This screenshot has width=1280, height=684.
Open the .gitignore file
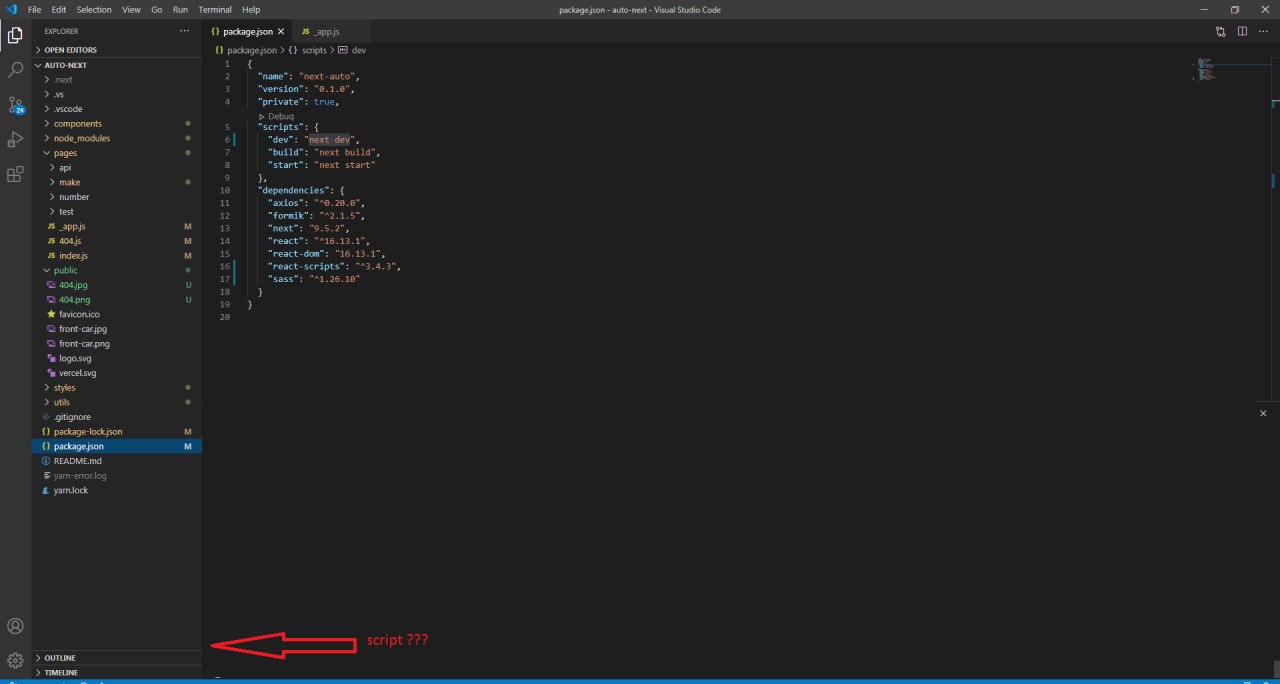click(117, 417)
